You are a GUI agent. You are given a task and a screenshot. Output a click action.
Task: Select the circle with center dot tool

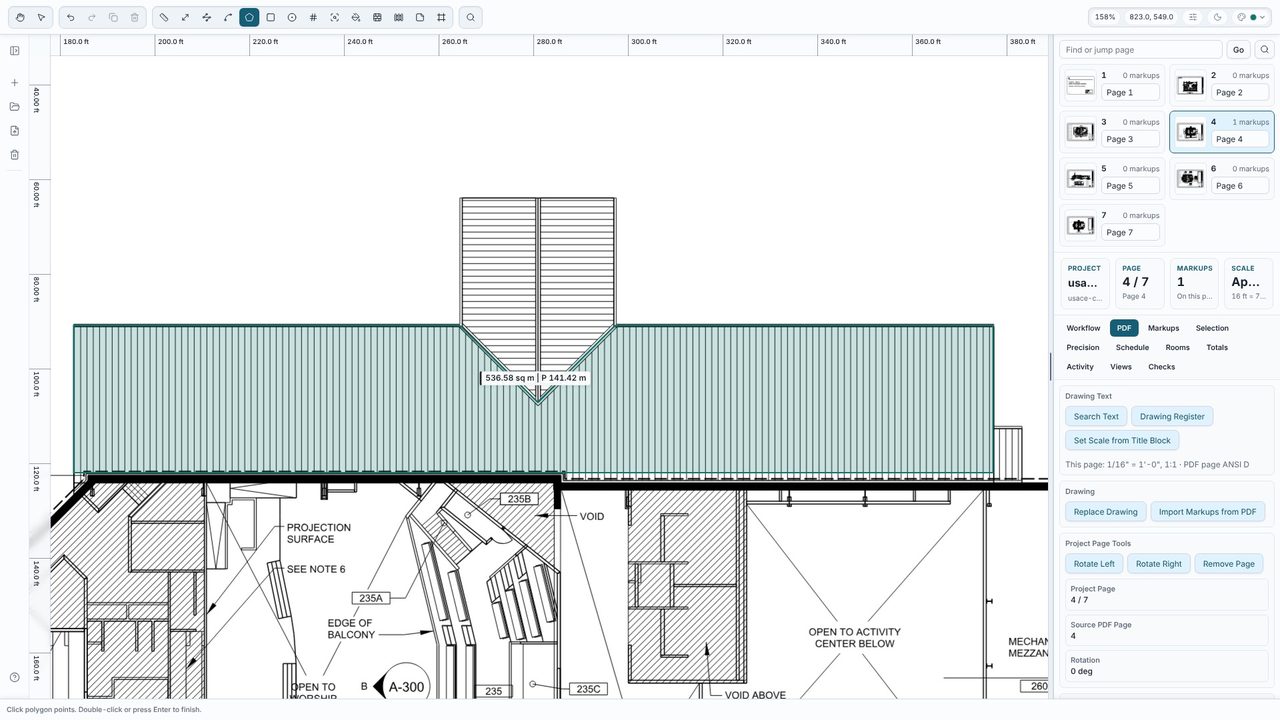point(292,17)
